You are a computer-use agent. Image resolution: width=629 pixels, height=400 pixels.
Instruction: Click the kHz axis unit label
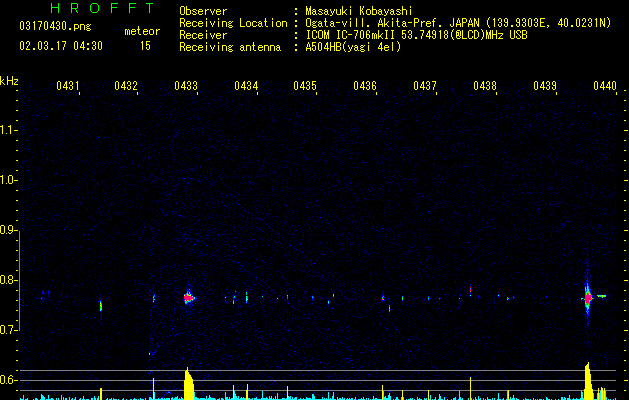[x=9, y=81]
